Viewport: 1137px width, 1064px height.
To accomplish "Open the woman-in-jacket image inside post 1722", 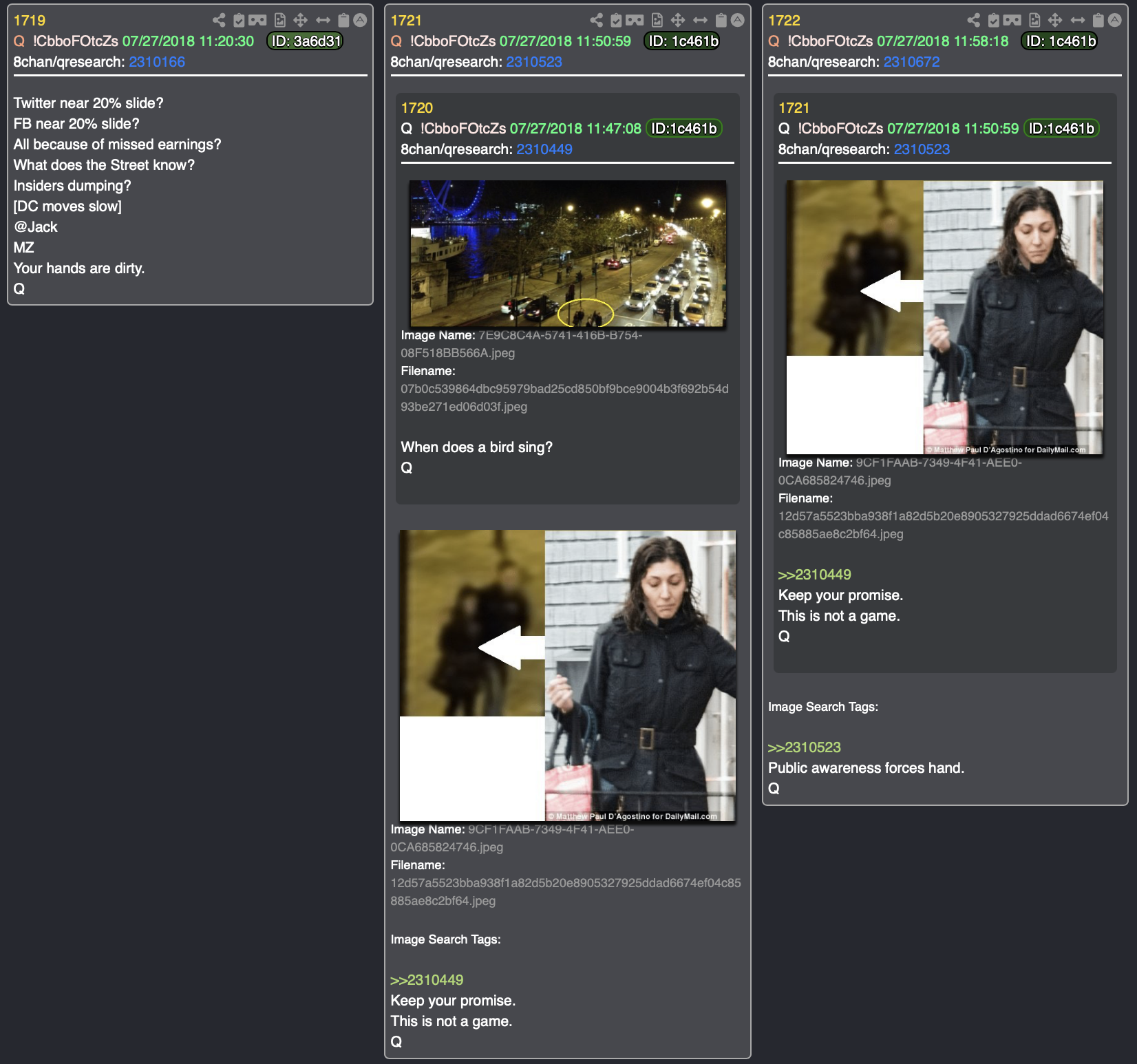I will (944, 317).
